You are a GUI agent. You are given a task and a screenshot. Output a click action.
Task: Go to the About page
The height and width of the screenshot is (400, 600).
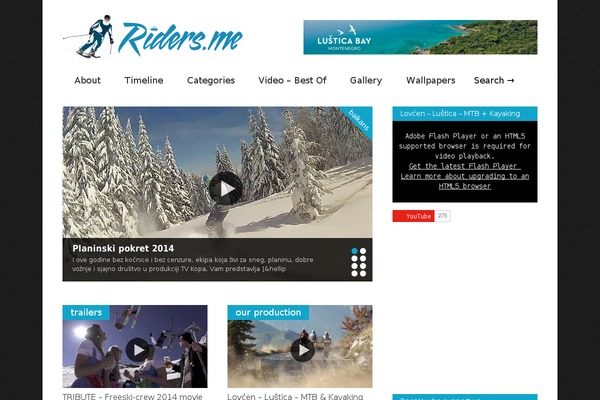88,80
